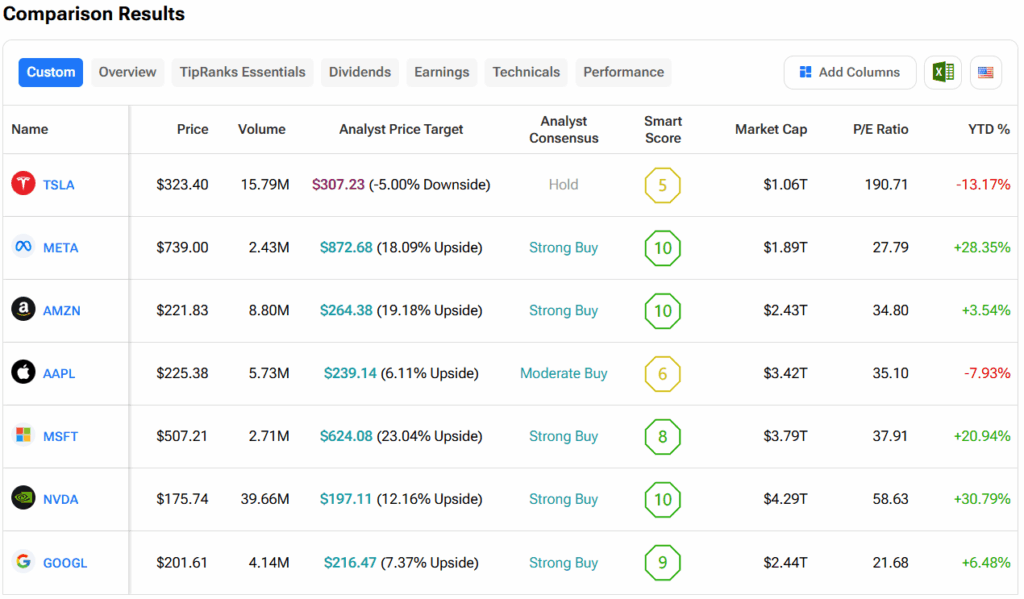1024x599 pixels.
Task: Sort by the Market Cap column header
Action: click(770, 129)
